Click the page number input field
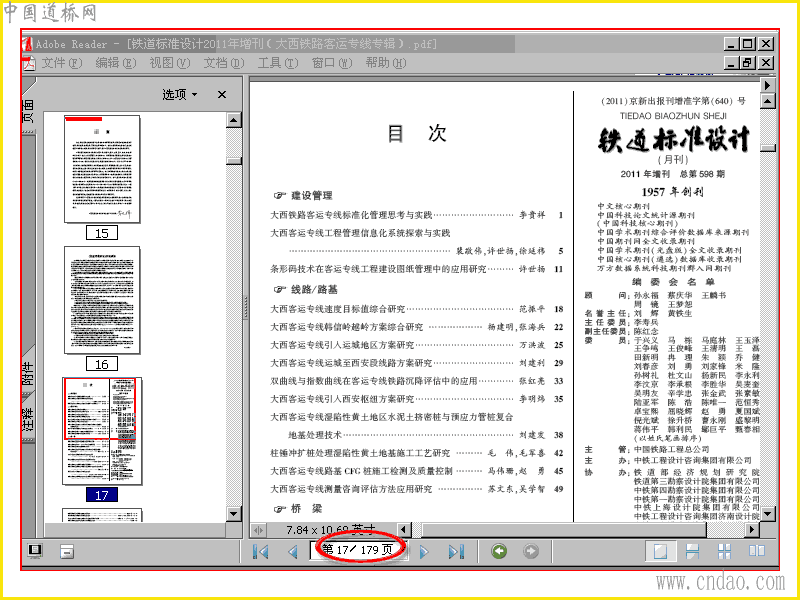Viewport: 800px width, 600px height. click(x=359, y=550)
